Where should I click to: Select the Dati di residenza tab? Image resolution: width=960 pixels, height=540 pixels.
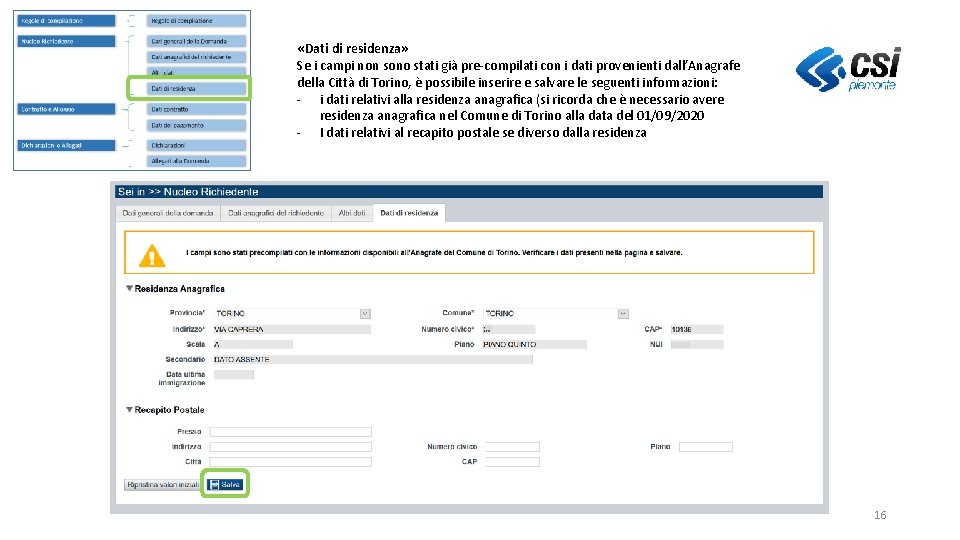pos(409,213)
